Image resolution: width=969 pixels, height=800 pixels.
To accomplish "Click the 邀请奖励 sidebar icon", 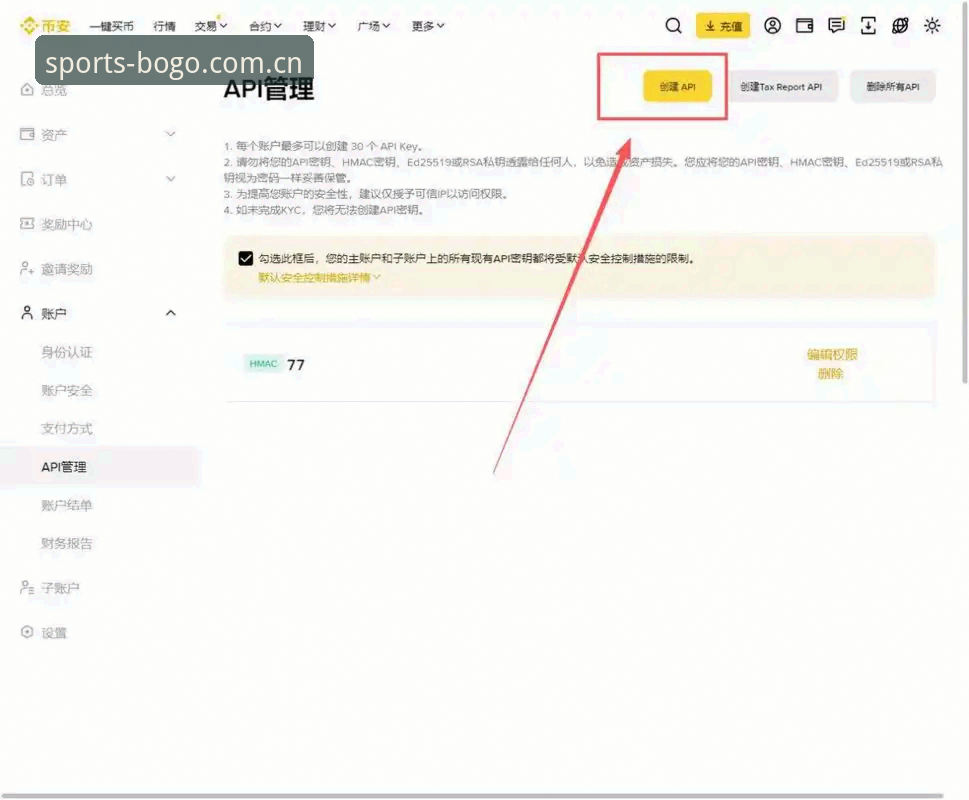I will point(27,268).
